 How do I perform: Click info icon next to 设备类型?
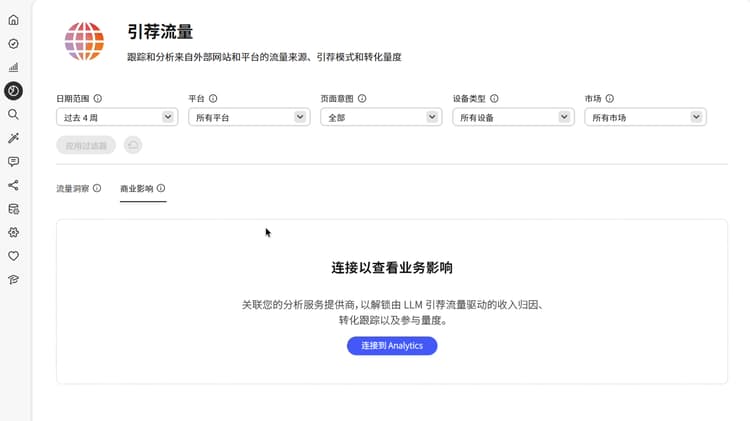click(x=494, y=98)
